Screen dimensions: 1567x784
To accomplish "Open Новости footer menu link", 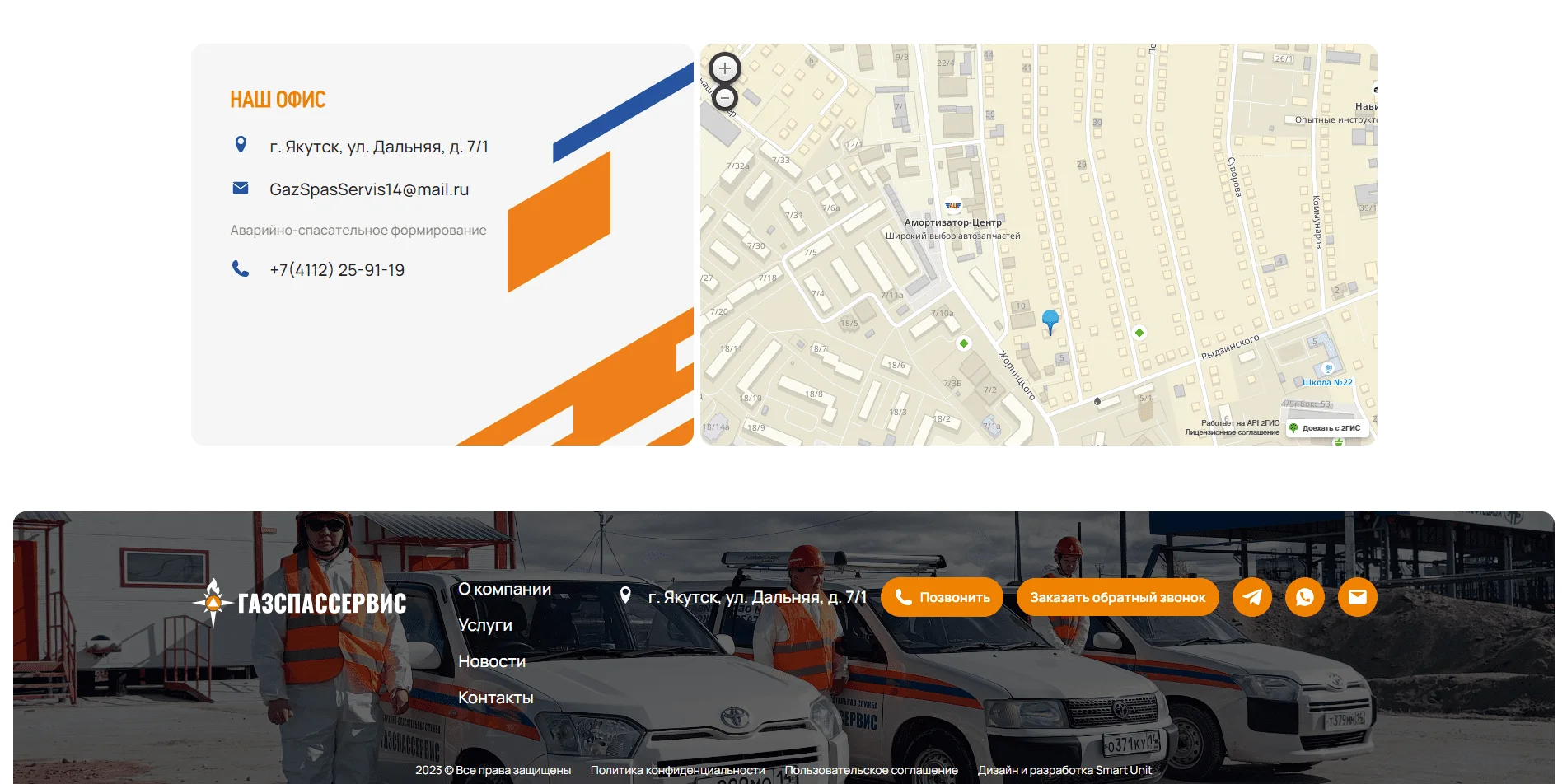I will click(x=492, y=661).
